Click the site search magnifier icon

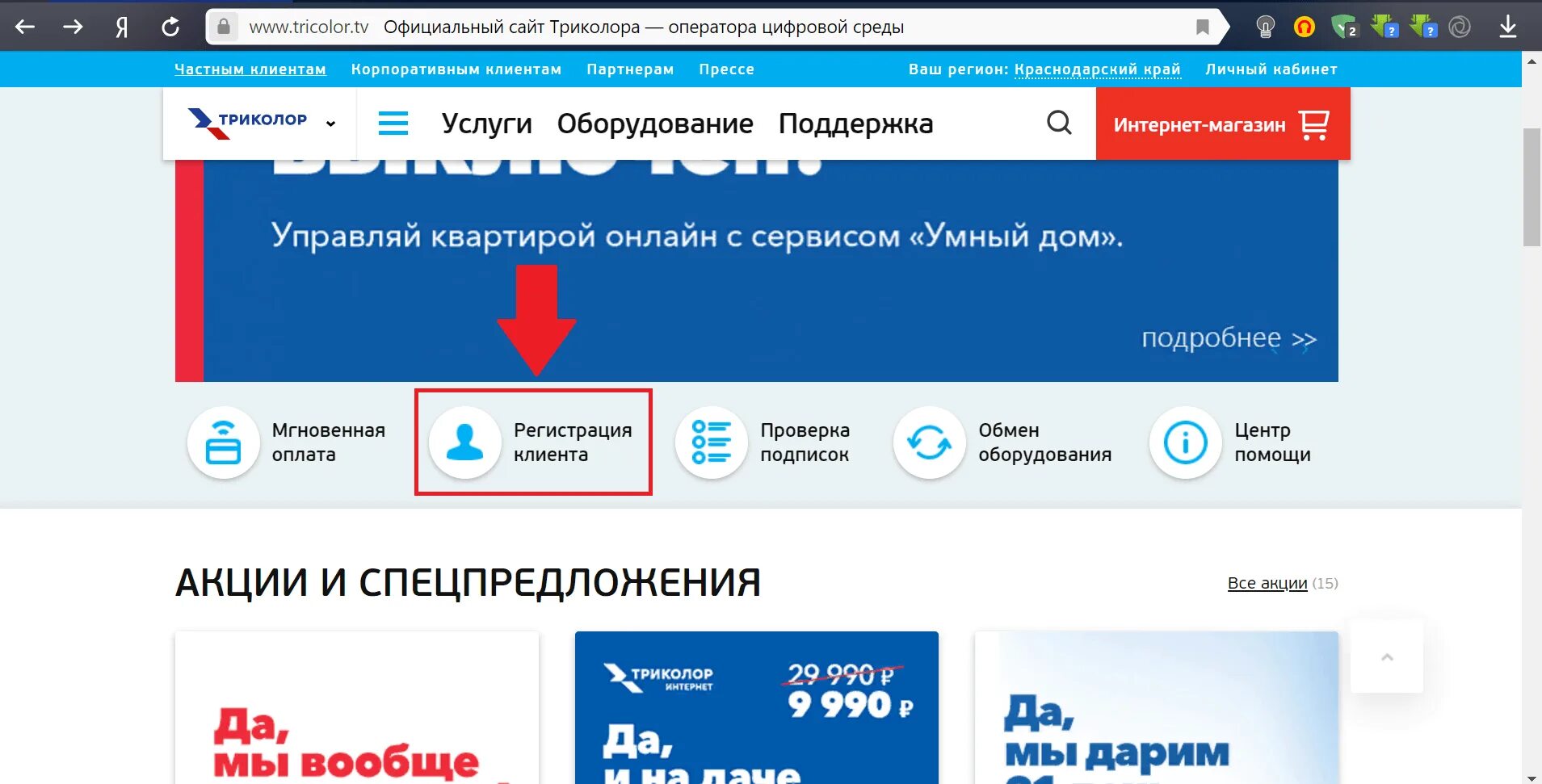tap(1059, 123)
